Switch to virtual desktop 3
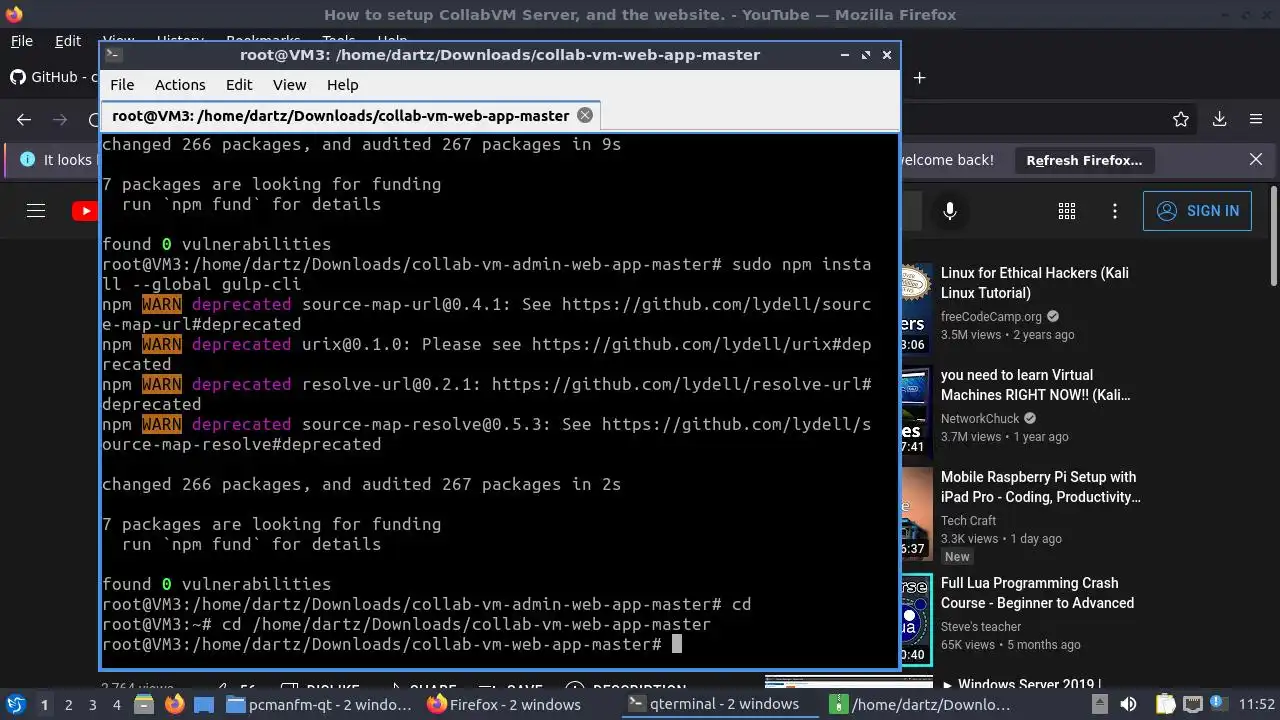The image size is (1280, 720). coord(92,705)
